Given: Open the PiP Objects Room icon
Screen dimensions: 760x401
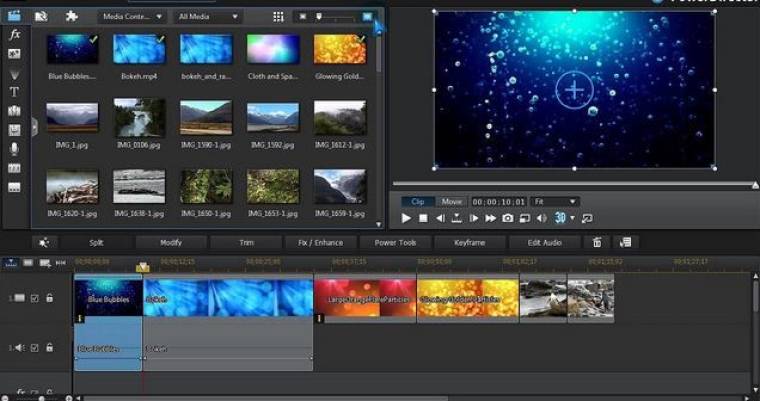Looking at the screenshot, I should coord(15,54).
